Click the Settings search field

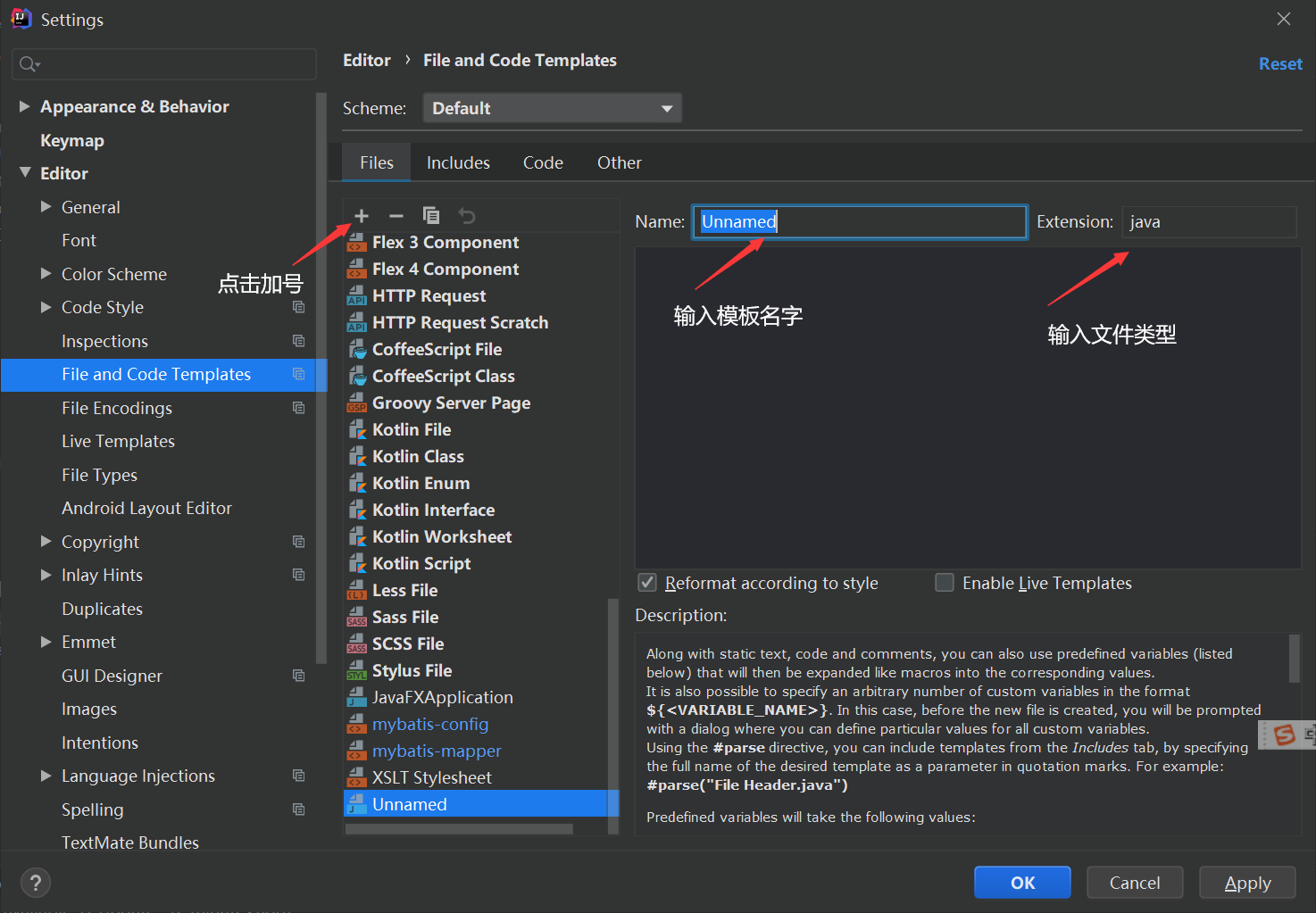click(164, 64)
